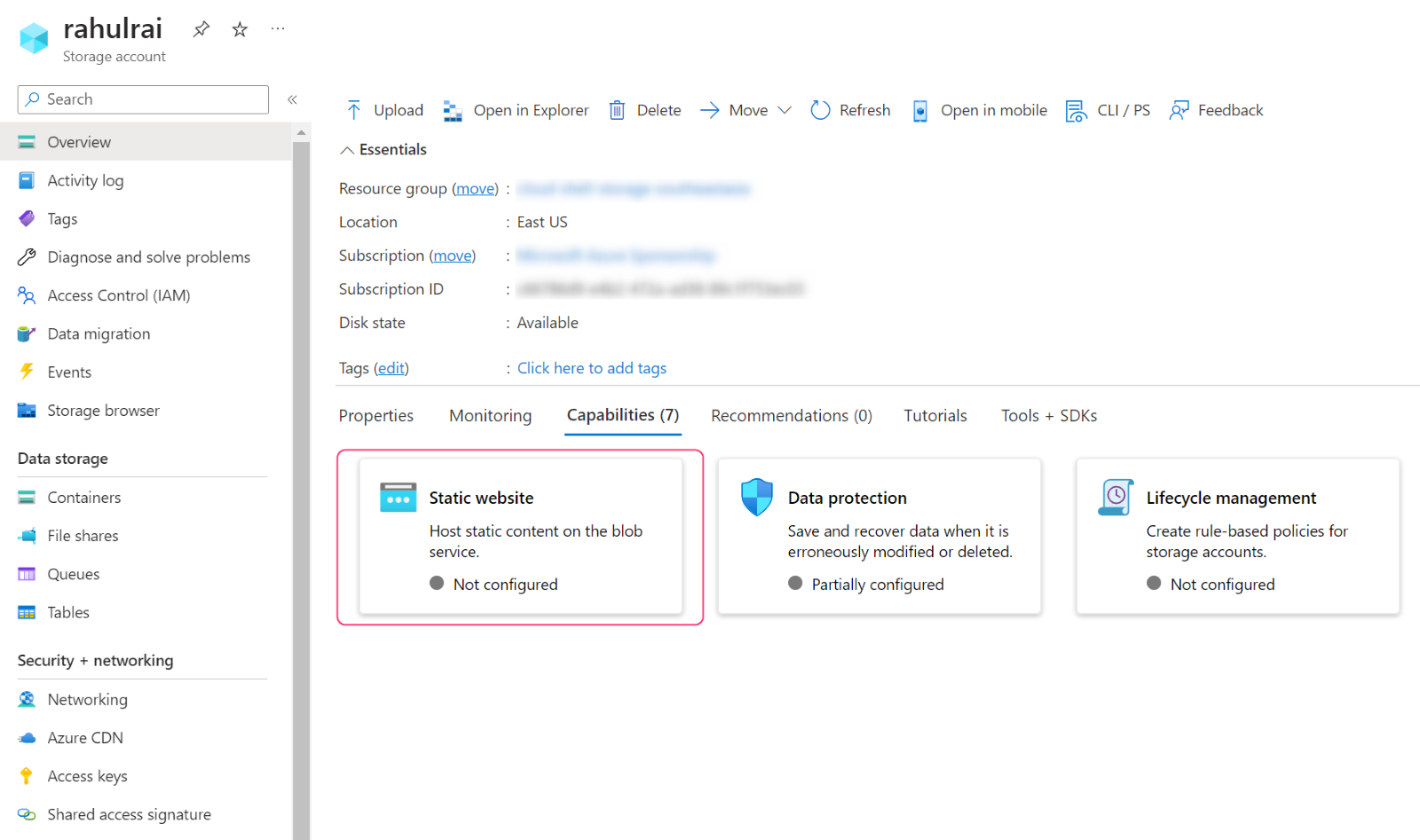Viewport: 1420px width, 840px height.
Task: Click the Feedback button label
Action: 1230,110
